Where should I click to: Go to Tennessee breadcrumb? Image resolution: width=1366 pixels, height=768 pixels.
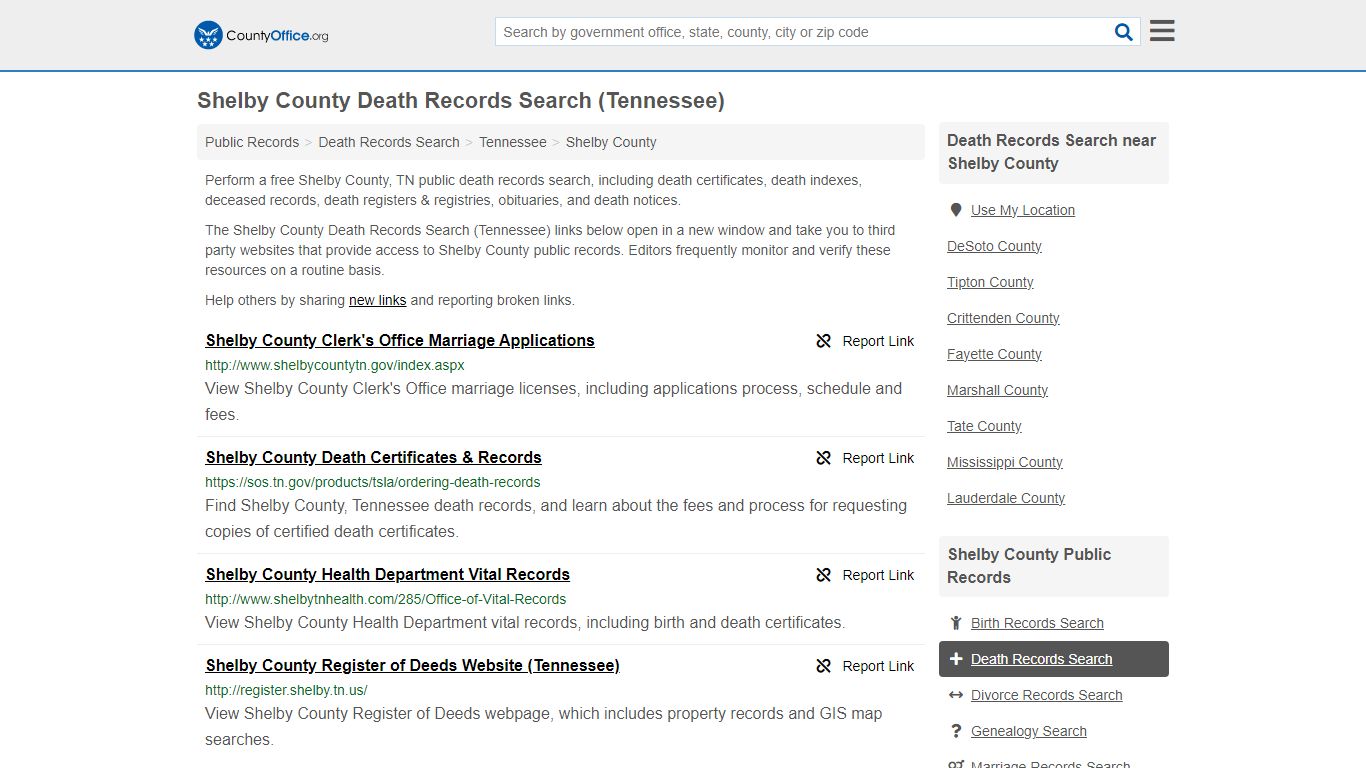click(x=513, y=142)
